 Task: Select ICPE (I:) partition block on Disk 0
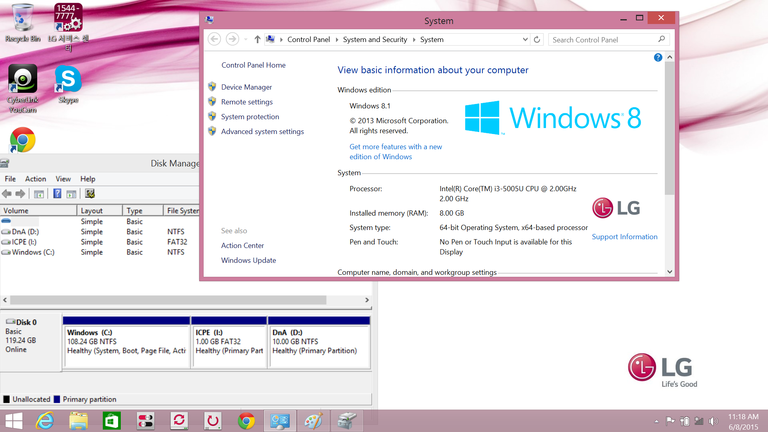pyautogui.click(x=229, y=342)
